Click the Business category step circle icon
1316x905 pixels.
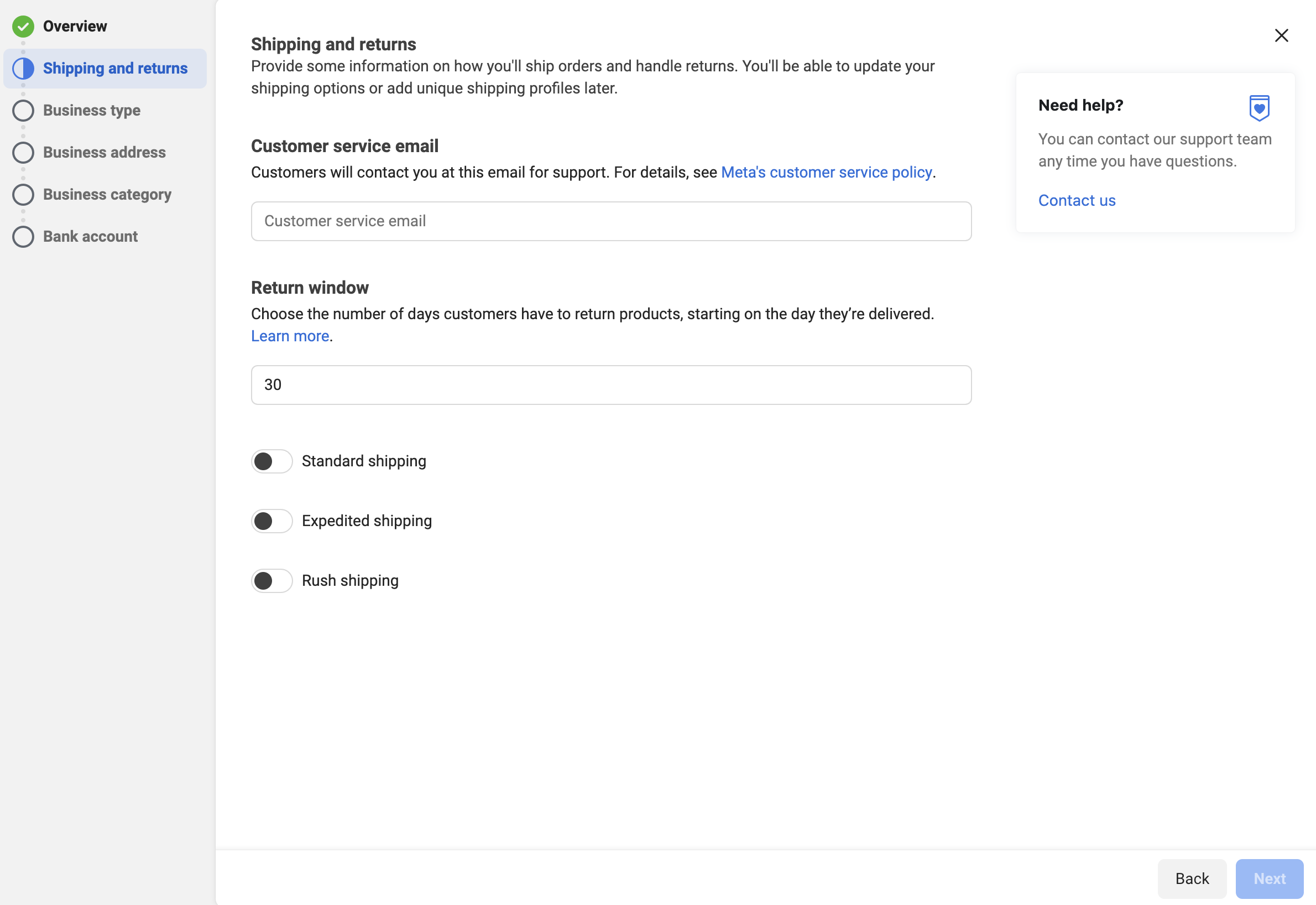coord(23,195)
